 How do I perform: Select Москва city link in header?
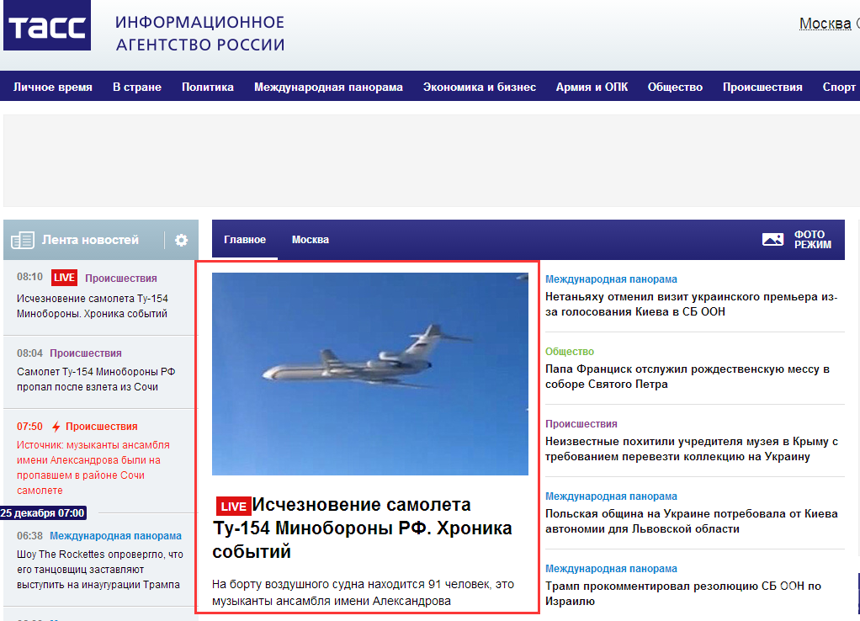pyautogui.click(x=825, y=24)
